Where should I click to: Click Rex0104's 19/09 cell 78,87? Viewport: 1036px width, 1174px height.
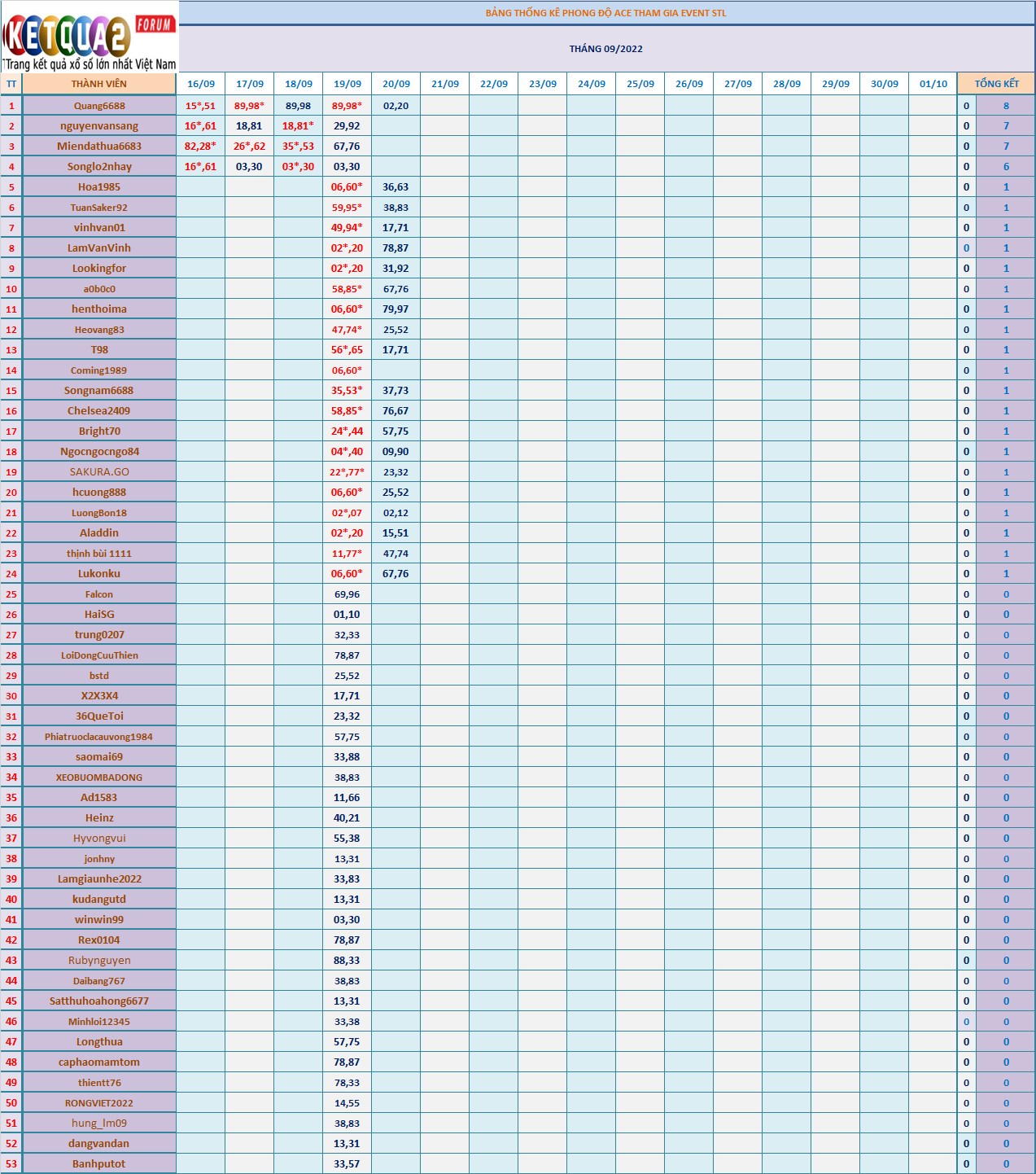(348, 940)
